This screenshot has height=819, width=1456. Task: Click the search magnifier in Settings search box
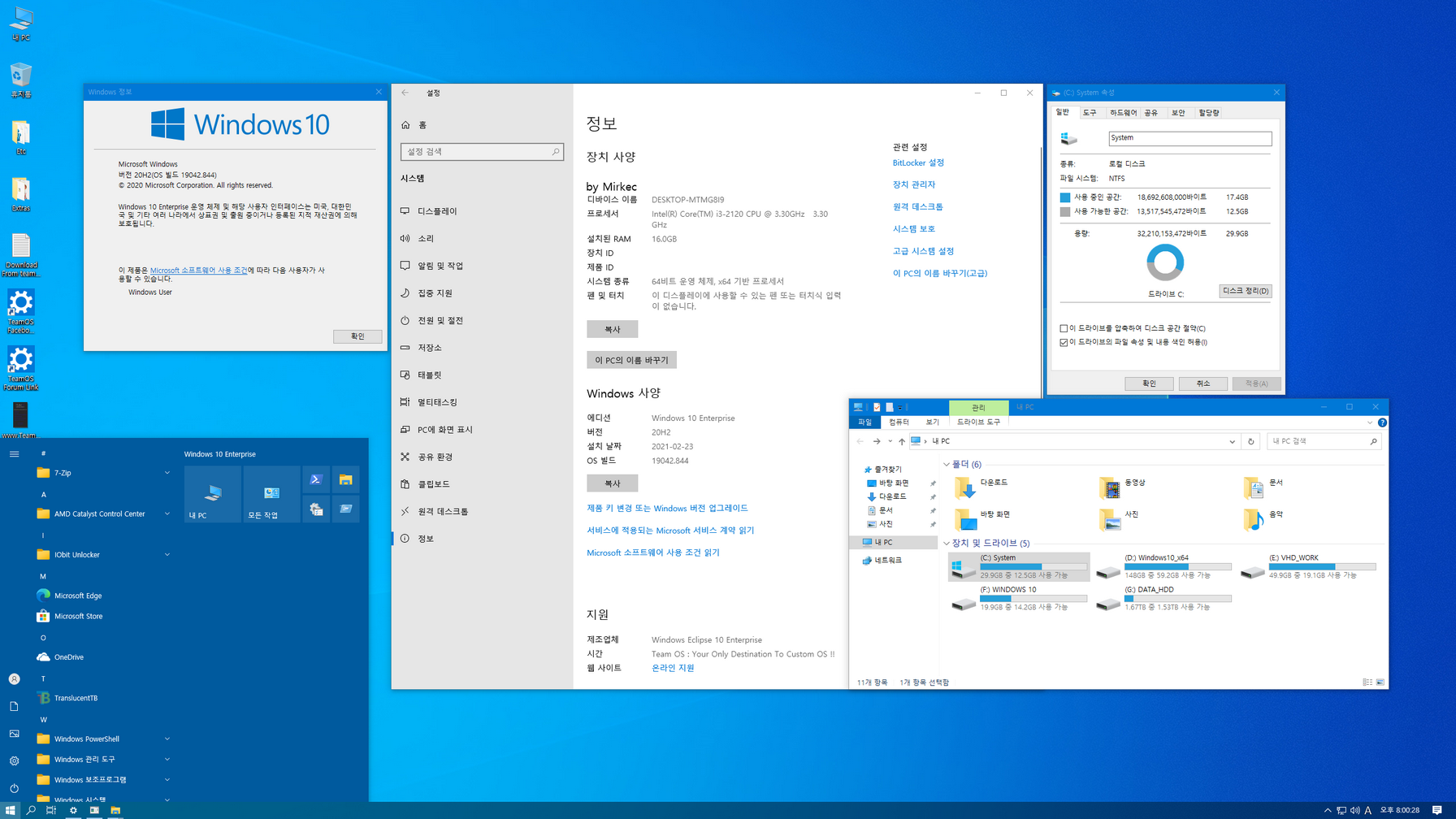click(556, 152)
